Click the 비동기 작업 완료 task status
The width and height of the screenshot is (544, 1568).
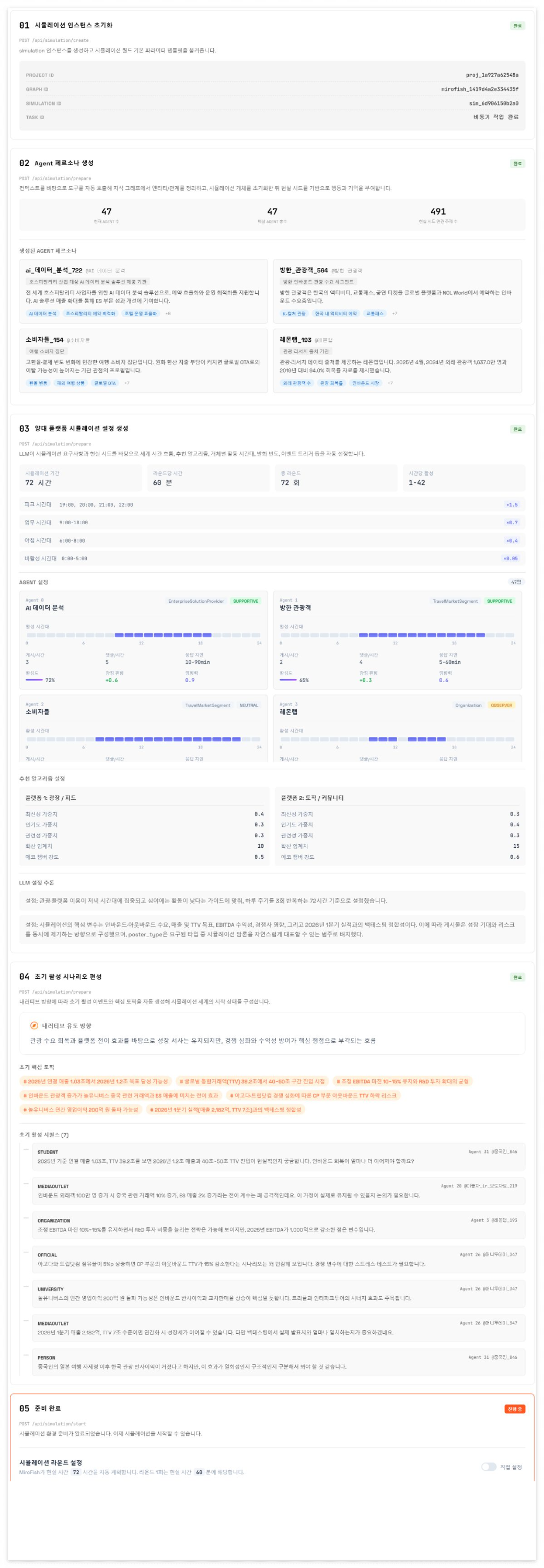click(x=496, y=117)
